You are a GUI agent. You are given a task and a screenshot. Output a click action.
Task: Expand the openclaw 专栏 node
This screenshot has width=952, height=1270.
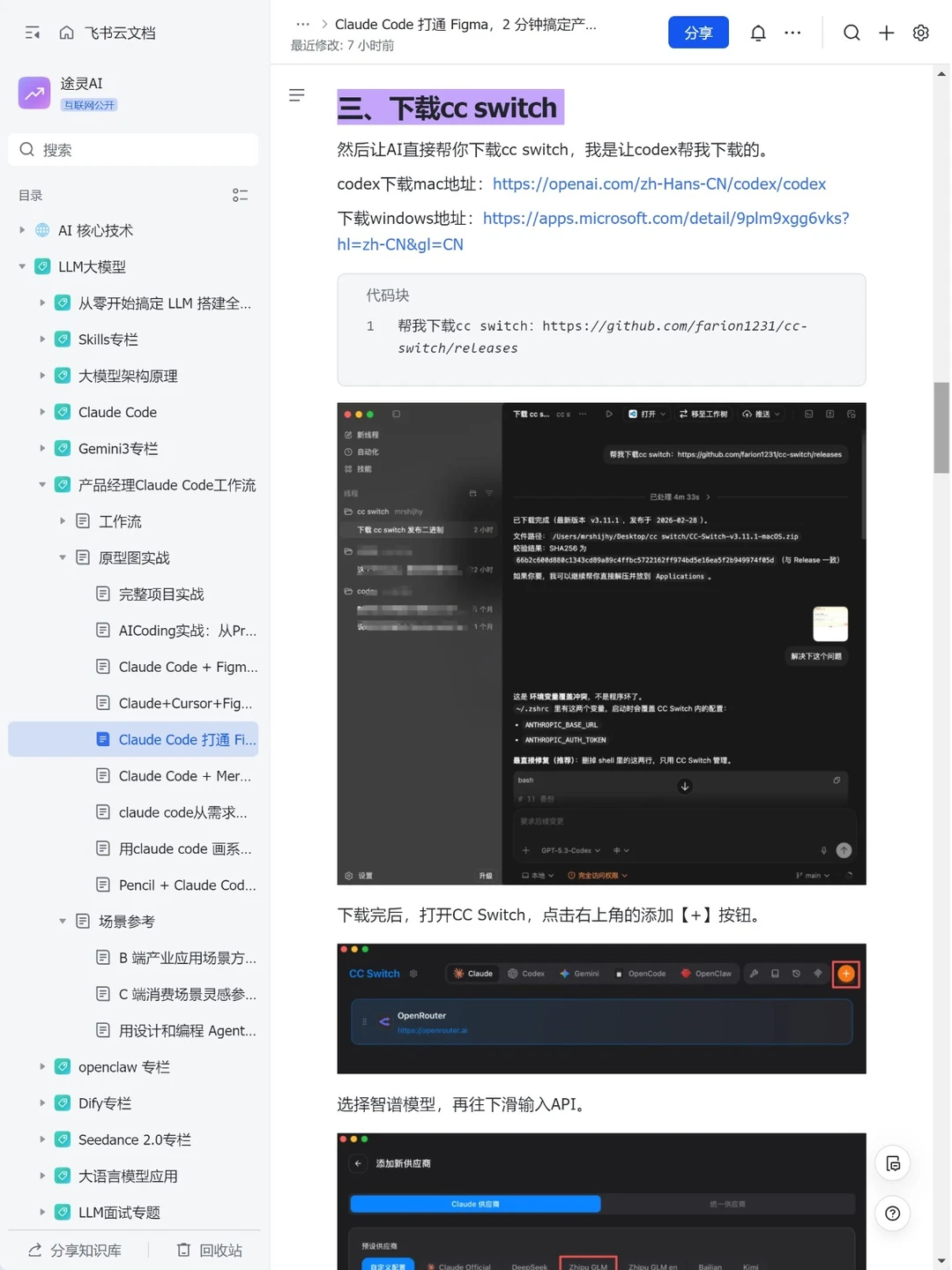[42, 1066]
